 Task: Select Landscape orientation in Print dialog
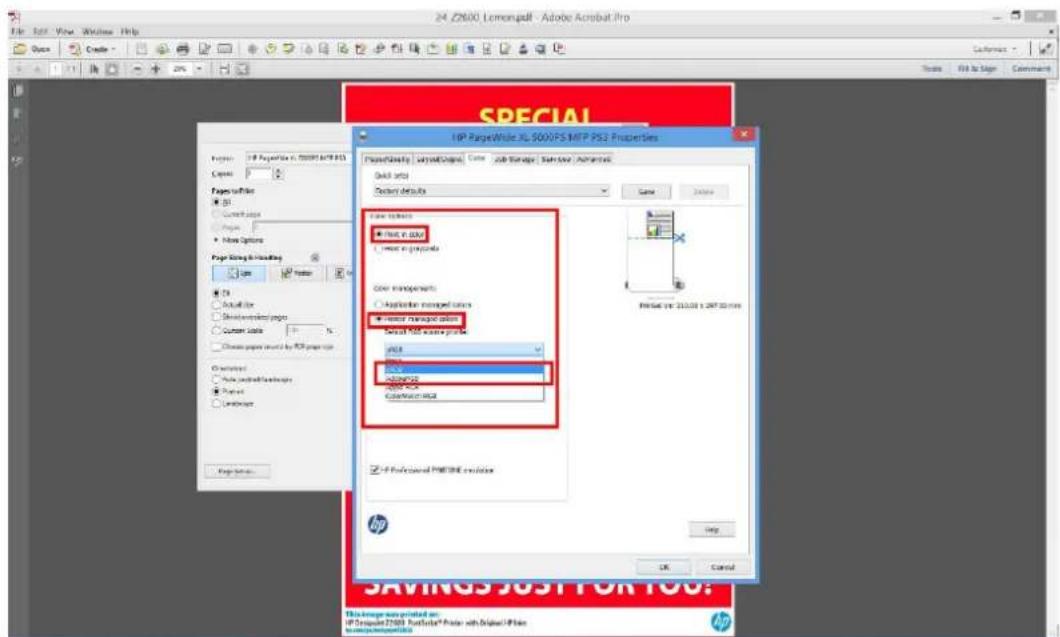(217, 404)
